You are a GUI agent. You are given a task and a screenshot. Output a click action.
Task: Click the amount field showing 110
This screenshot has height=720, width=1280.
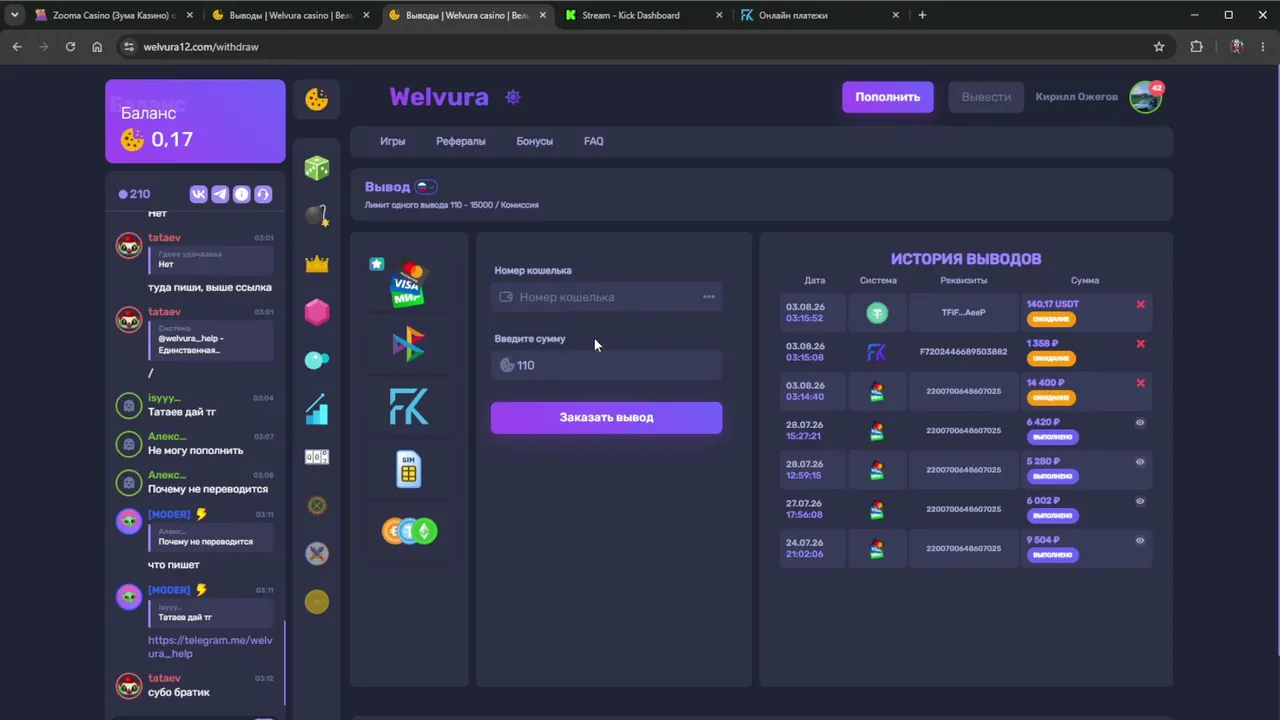[x=606, y=366]
